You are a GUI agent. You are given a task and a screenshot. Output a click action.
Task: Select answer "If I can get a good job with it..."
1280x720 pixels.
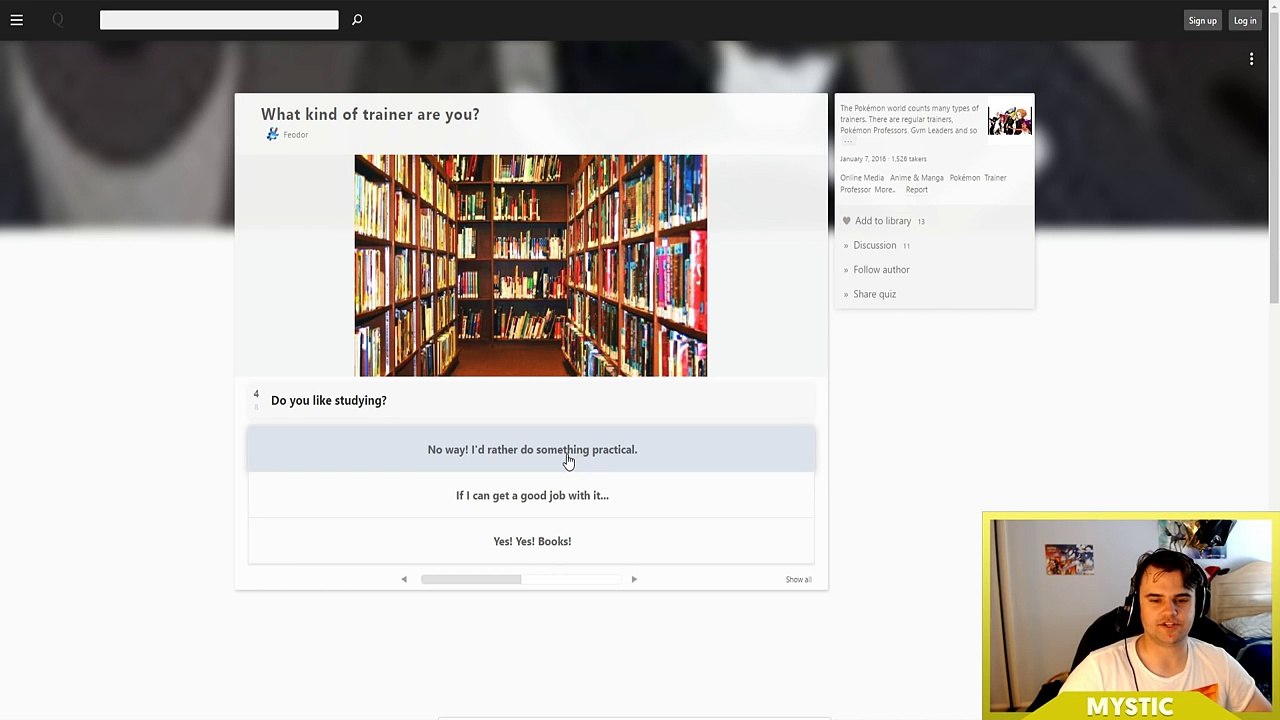(x=532, y=496)
